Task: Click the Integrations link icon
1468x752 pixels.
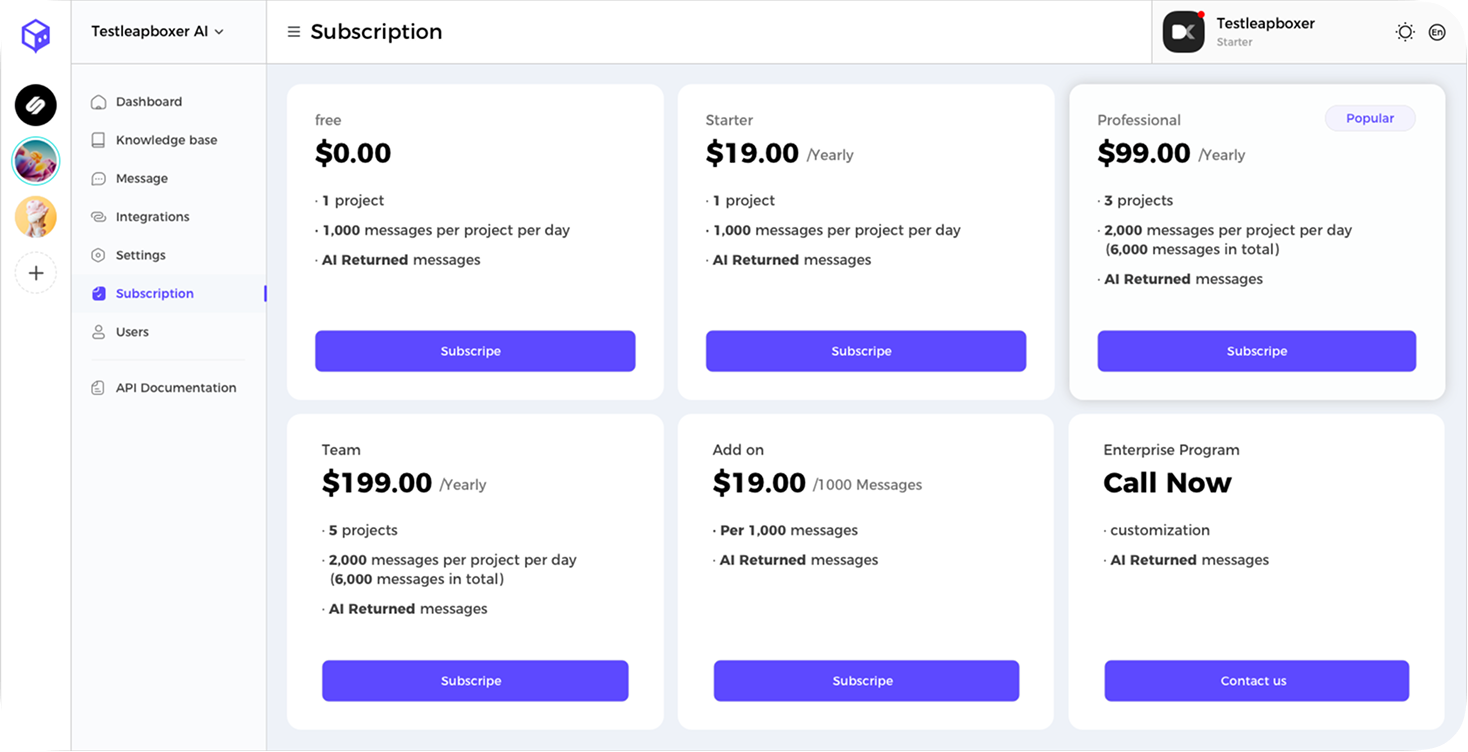Action: [x=98, y=217]
